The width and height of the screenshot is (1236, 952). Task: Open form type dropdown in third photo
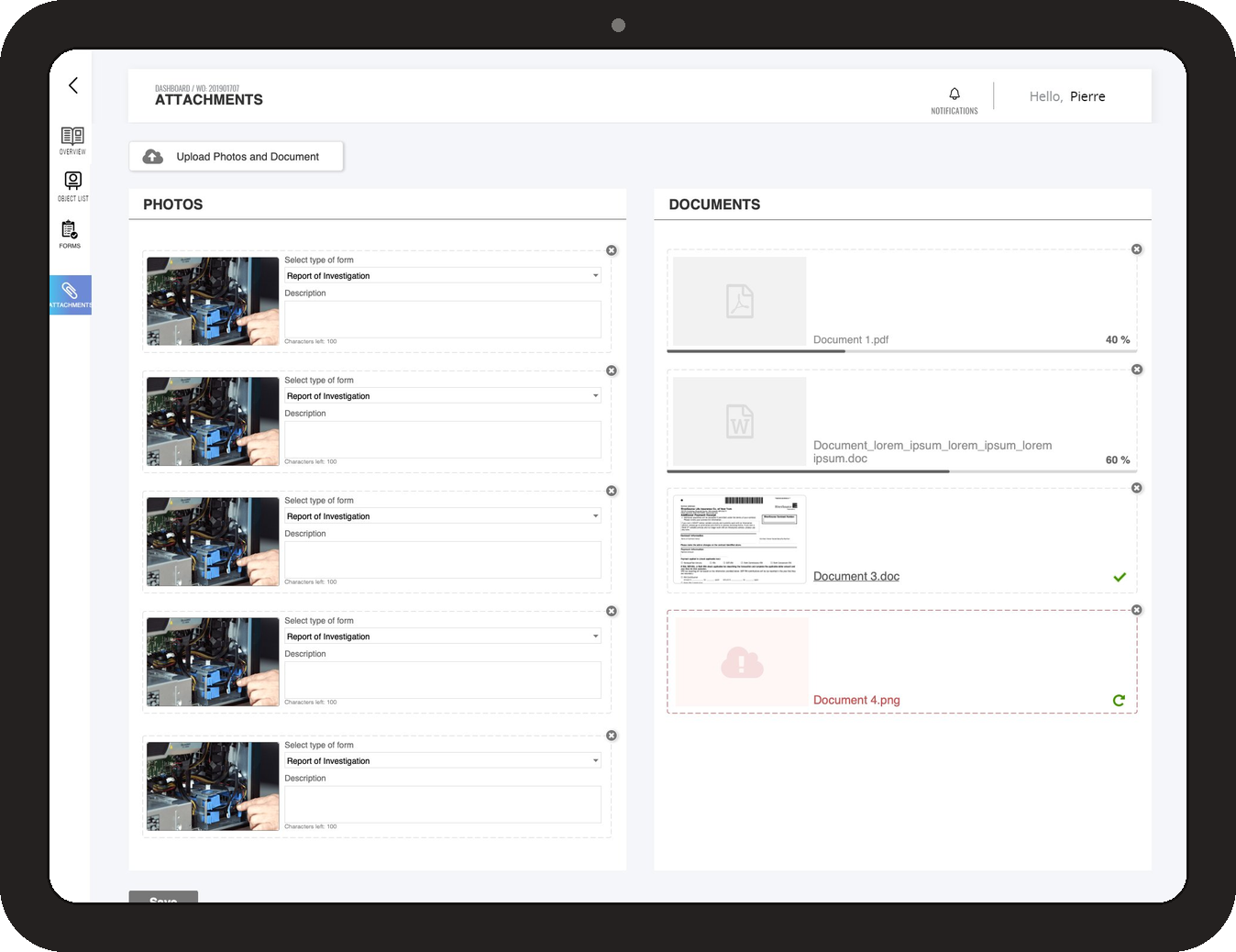click(443, 515)
